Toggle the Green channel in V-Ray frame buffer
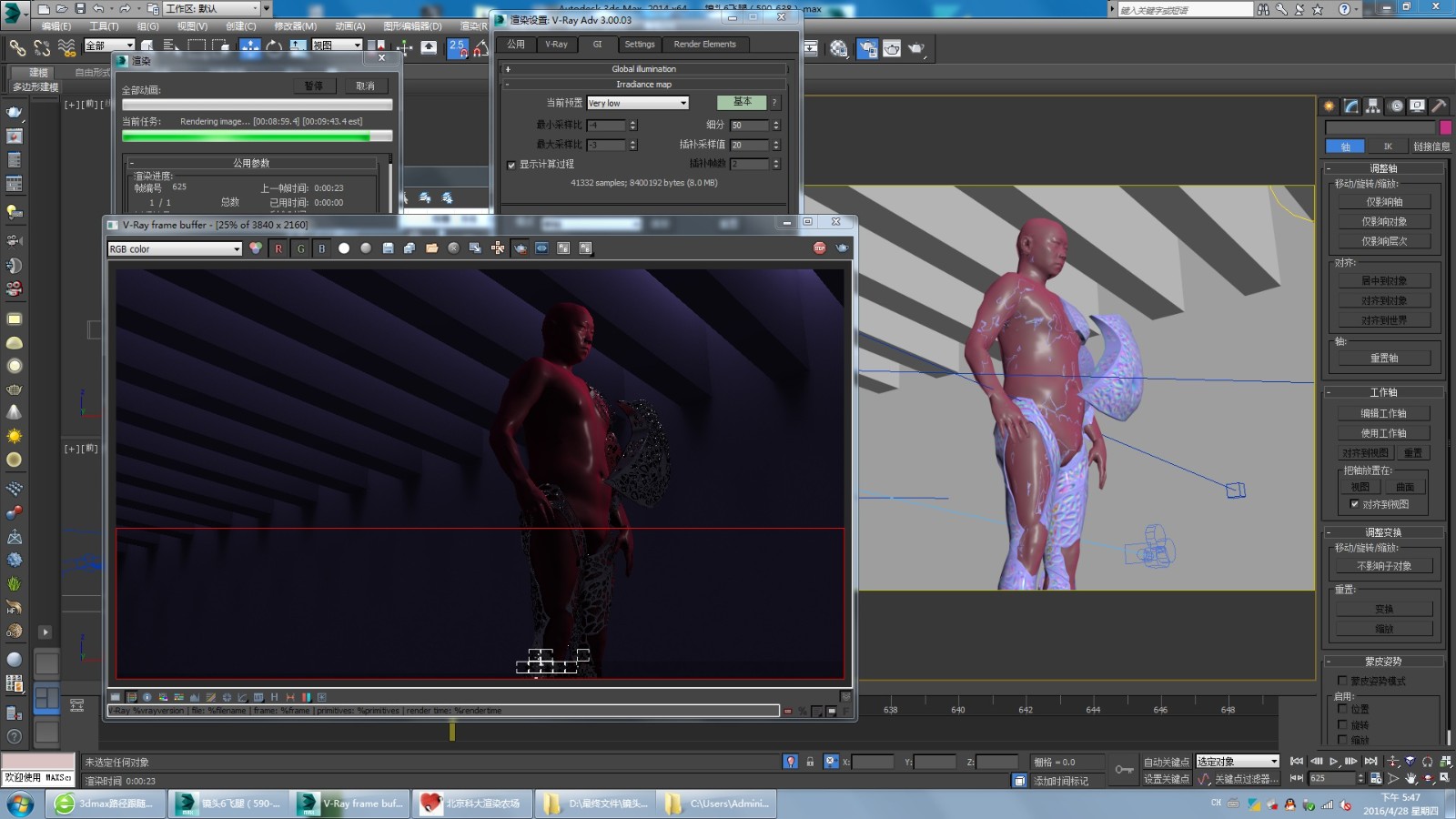This screenshot has height=819, width=1456. [x=300, y=248]
